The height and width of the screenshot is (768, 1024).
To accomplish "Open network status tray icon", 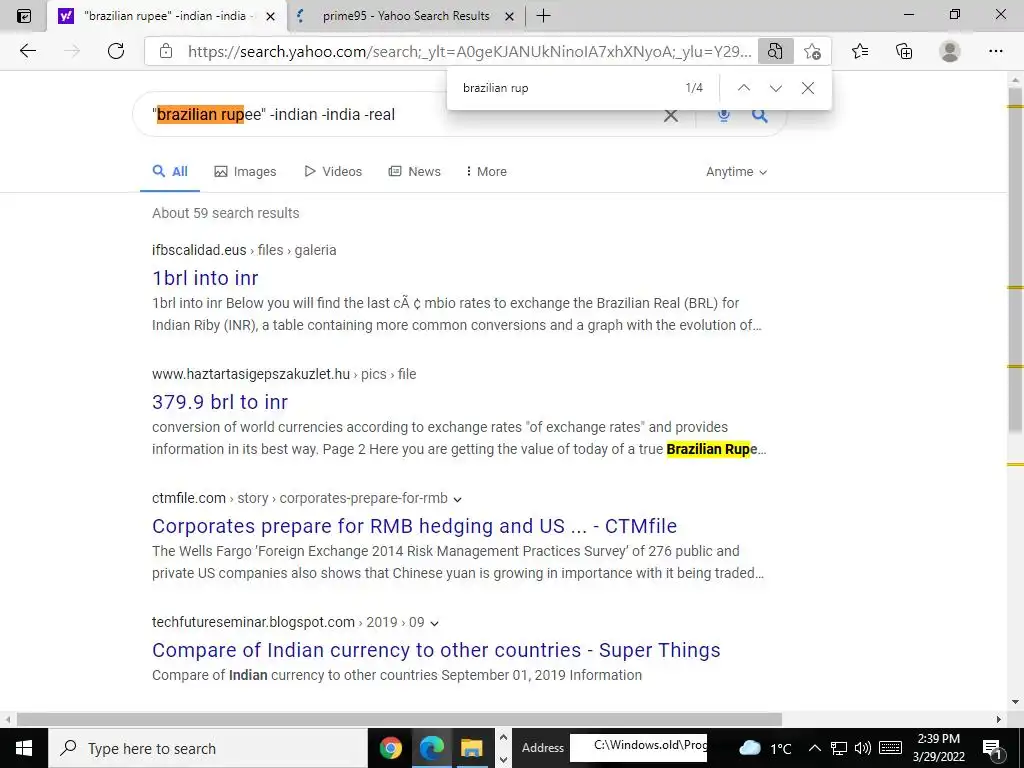I will 839,748.
